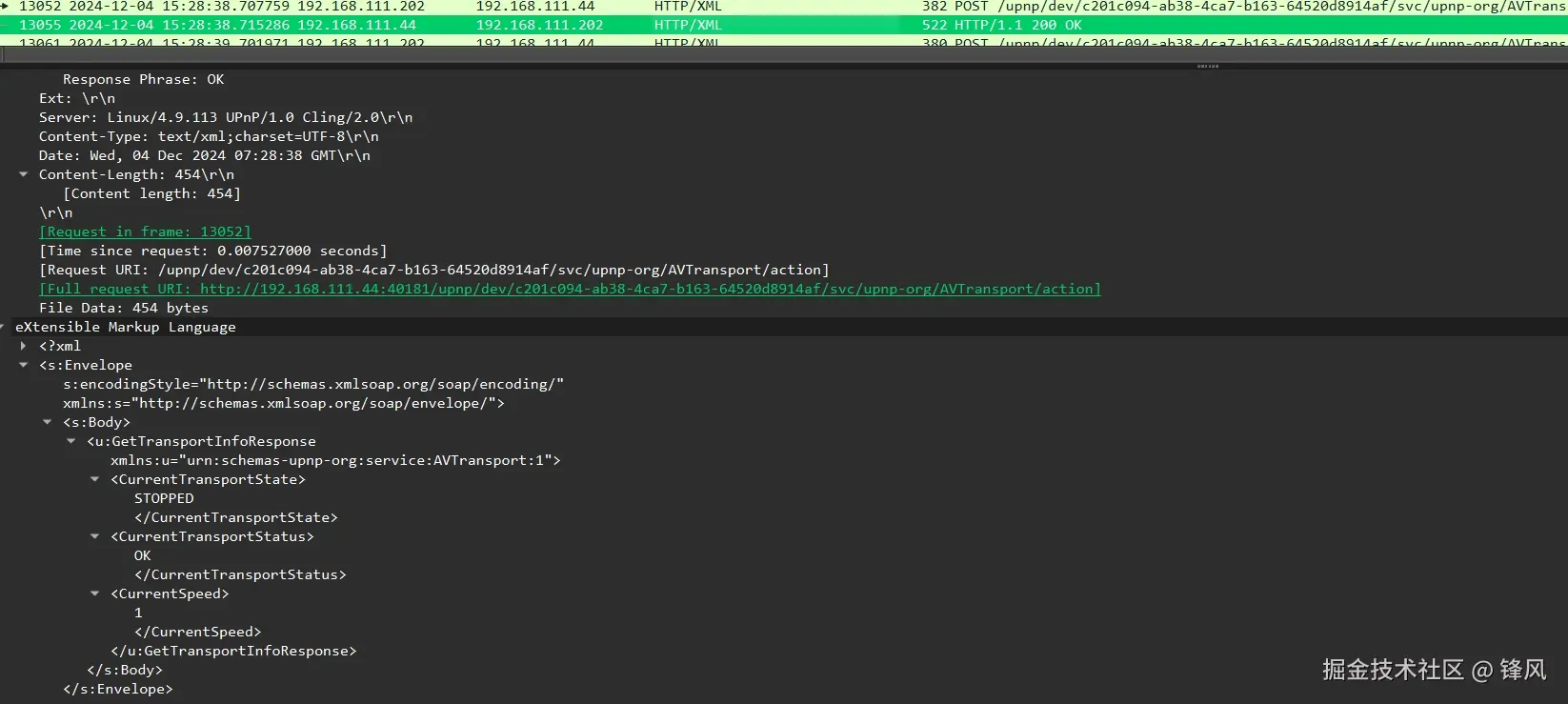Select the </CurrentTransportState> closing tag

(236, 517)
